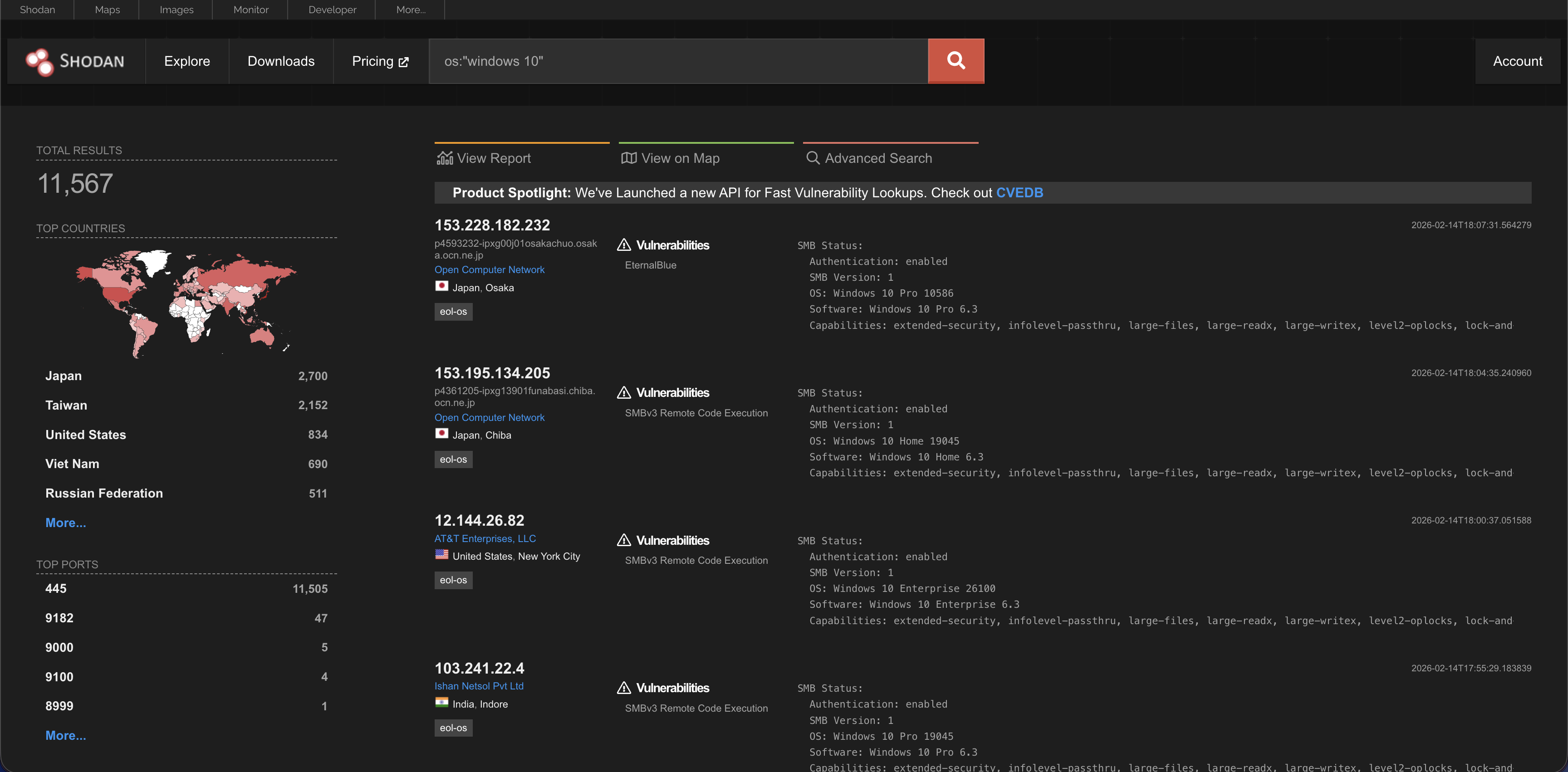Open IP address 12.144.26.82 result
Viewport: 1568px width, 772px height.
(479, 520)
